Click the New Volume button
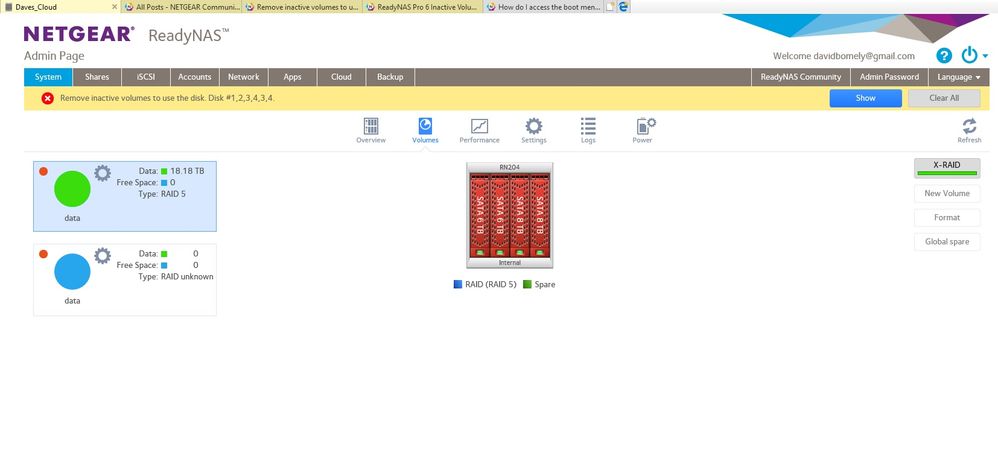 pos(947,193)
